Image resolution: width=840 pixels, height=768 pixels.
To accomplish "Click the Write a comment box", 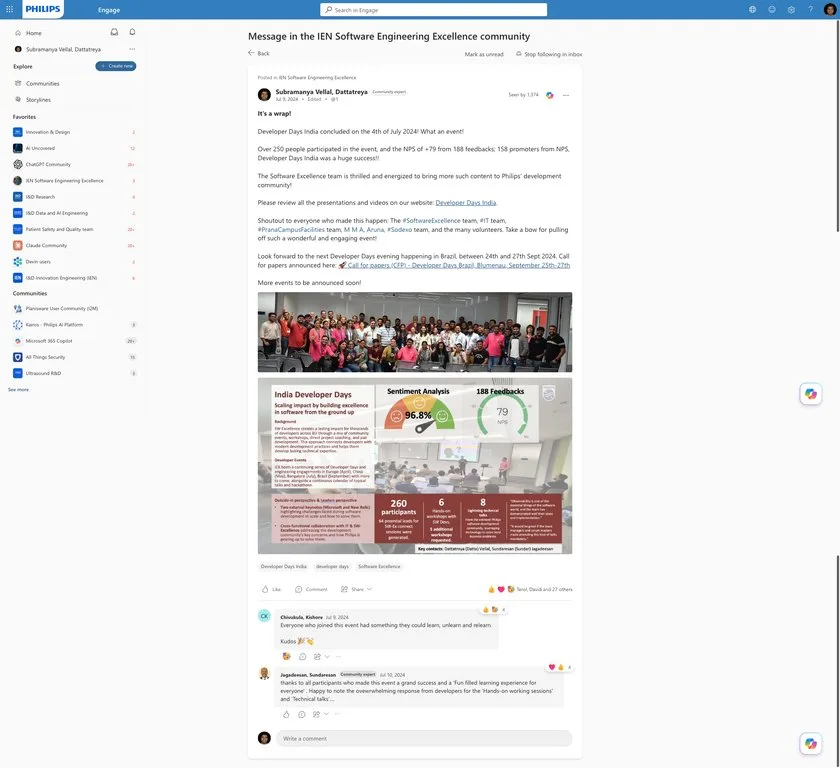I will coord(424,738).
